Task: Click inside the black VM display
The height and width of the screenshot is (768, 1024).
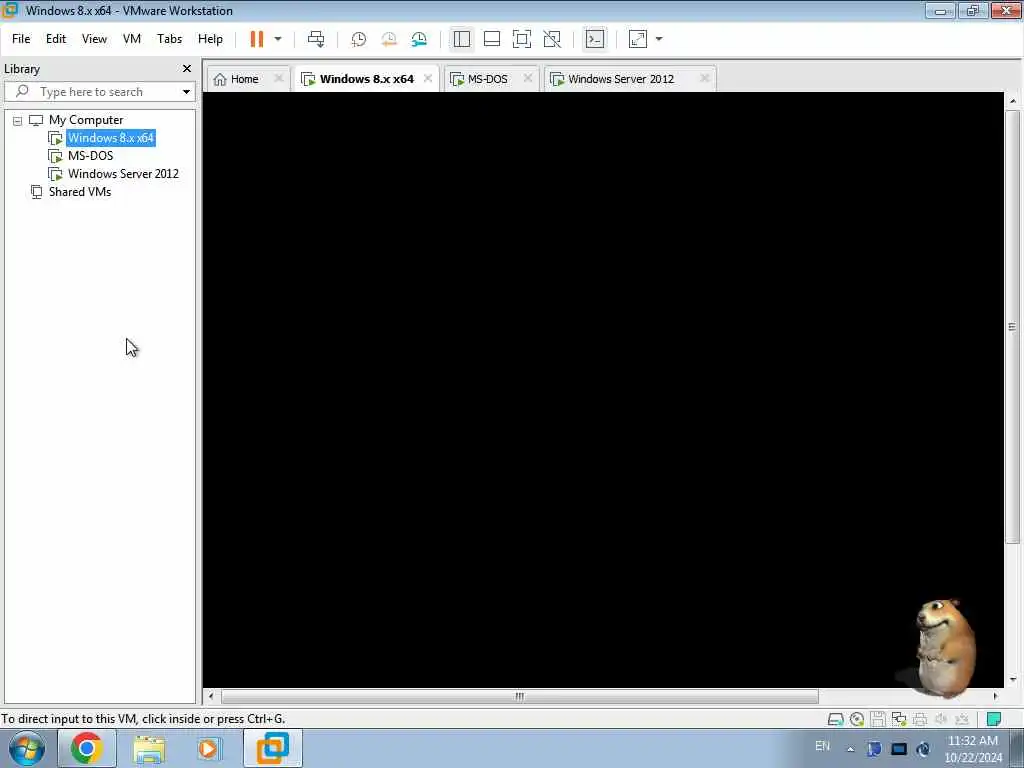Action: [603, 389]
